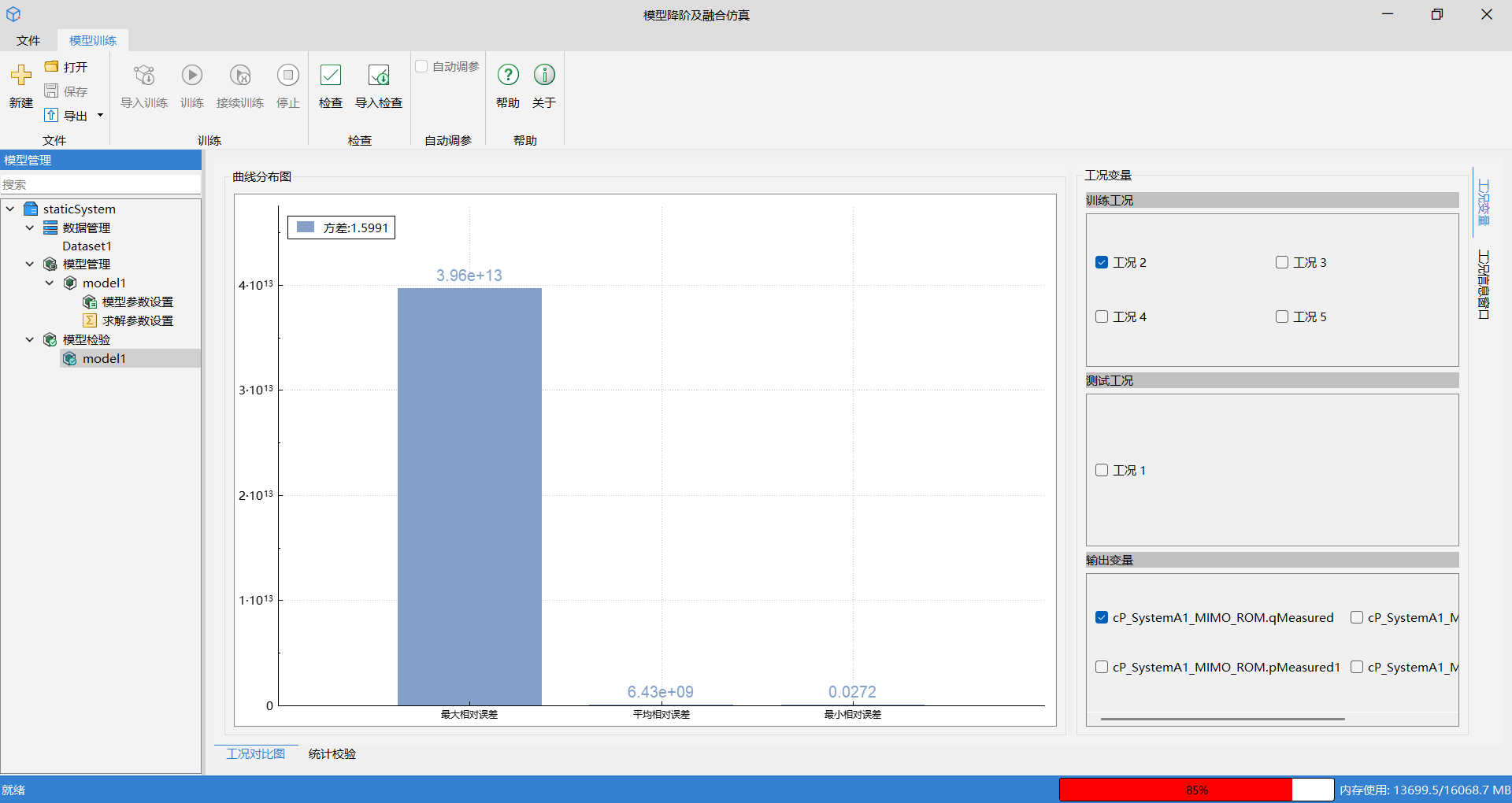Open the 文件 (File) menu tab
Image resolution: width=1512 pixels, height=803 pixels.
[28, 40]
